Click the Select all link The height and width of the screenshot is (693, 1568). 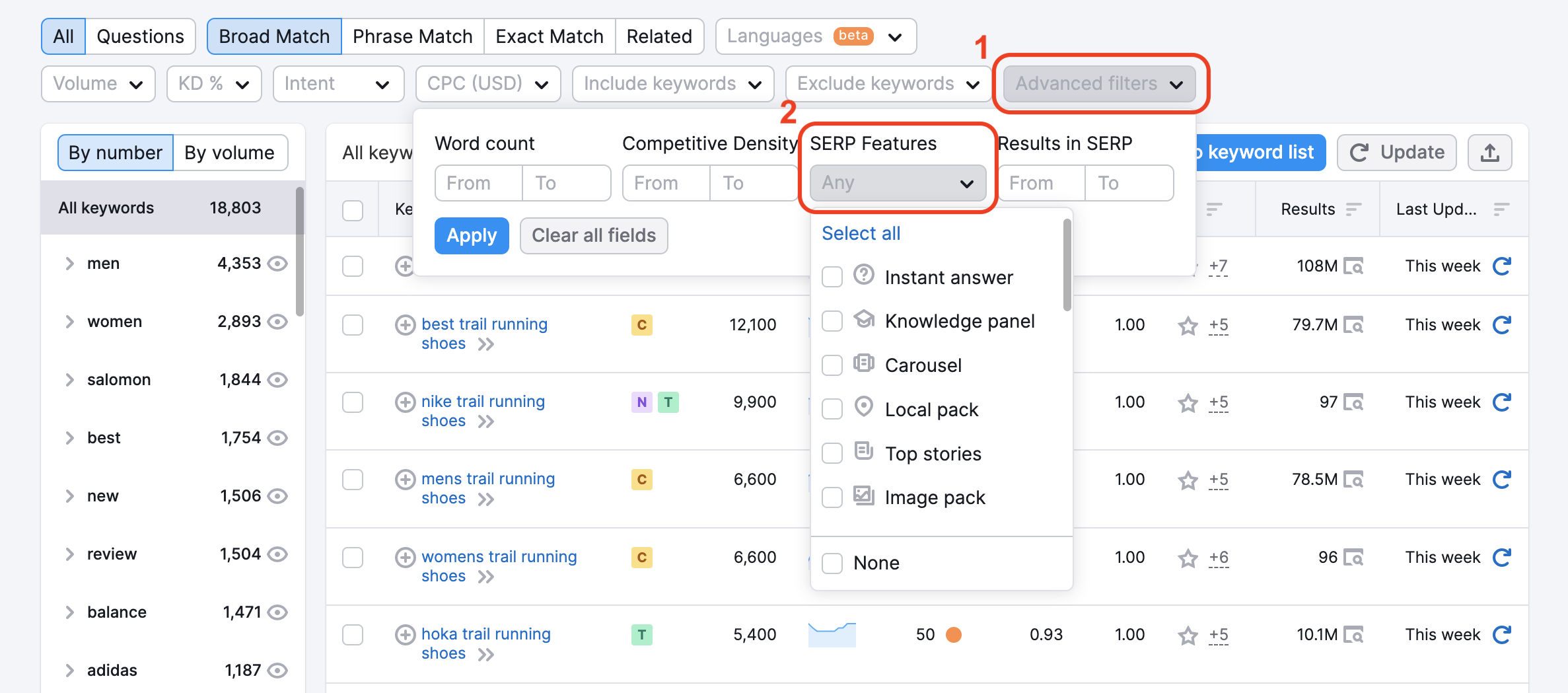[861, 233]
